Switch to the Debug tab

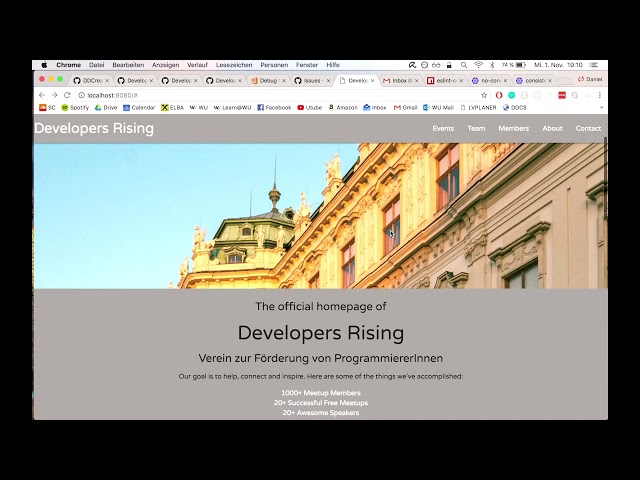(x=266, y=81)
